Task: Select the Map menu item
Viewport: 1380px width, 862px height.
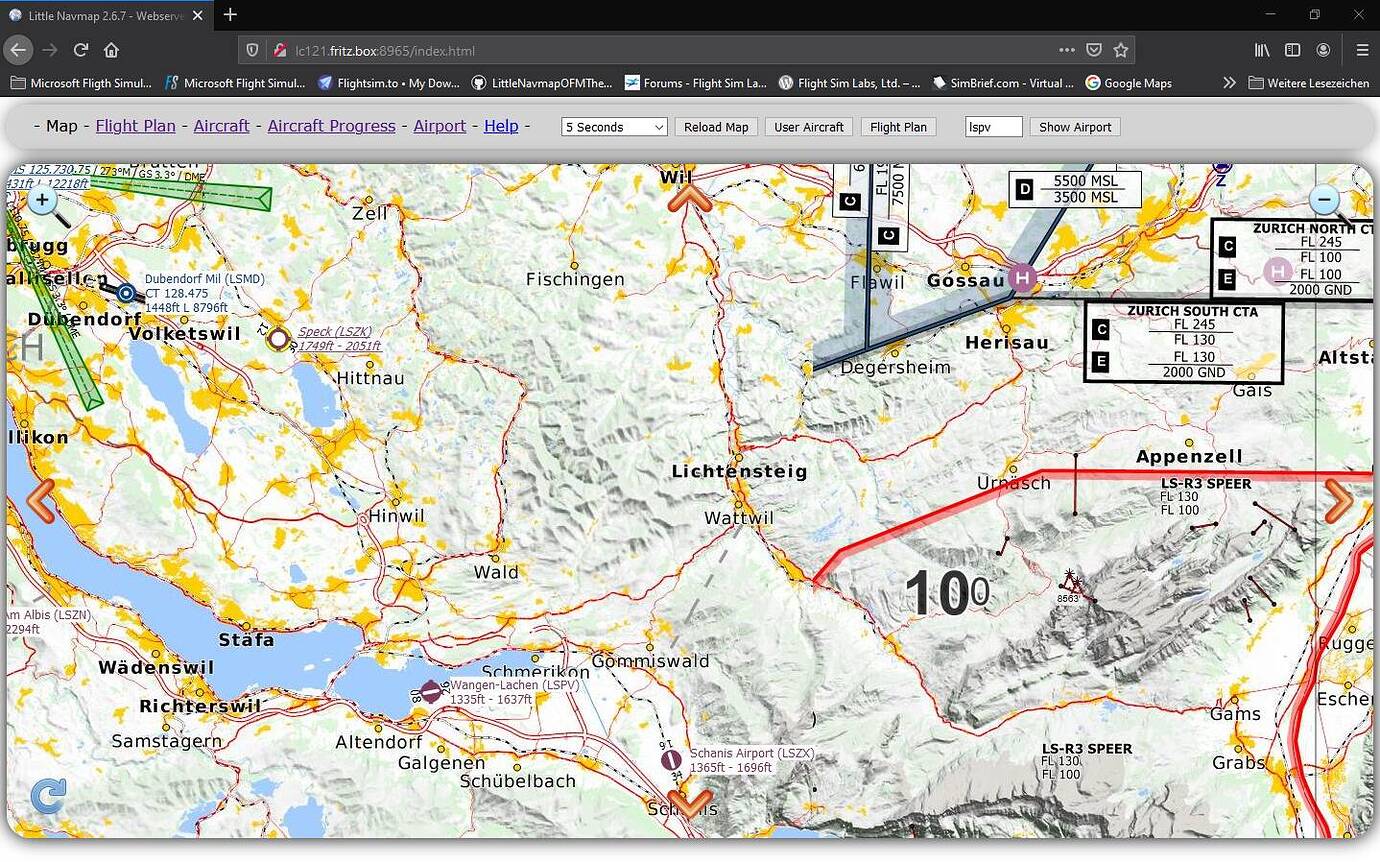Action: click(x=61, y=127)
